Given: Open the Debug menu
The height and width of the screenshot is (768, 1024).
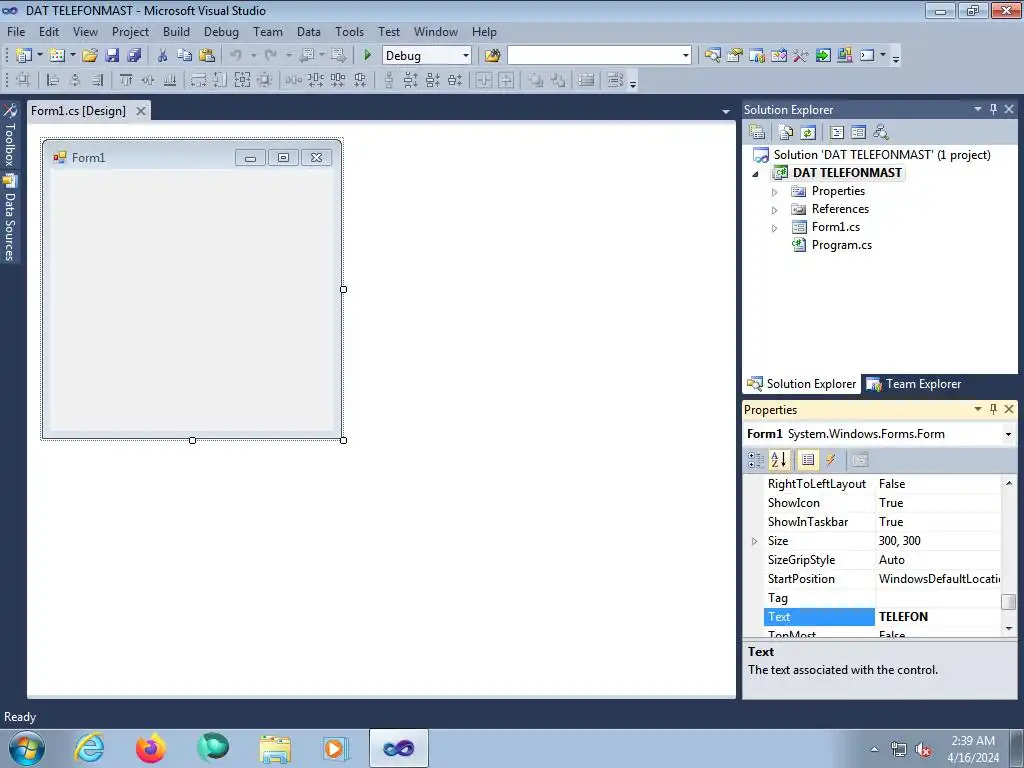Looking at the screenshot, I should [221, 31].
